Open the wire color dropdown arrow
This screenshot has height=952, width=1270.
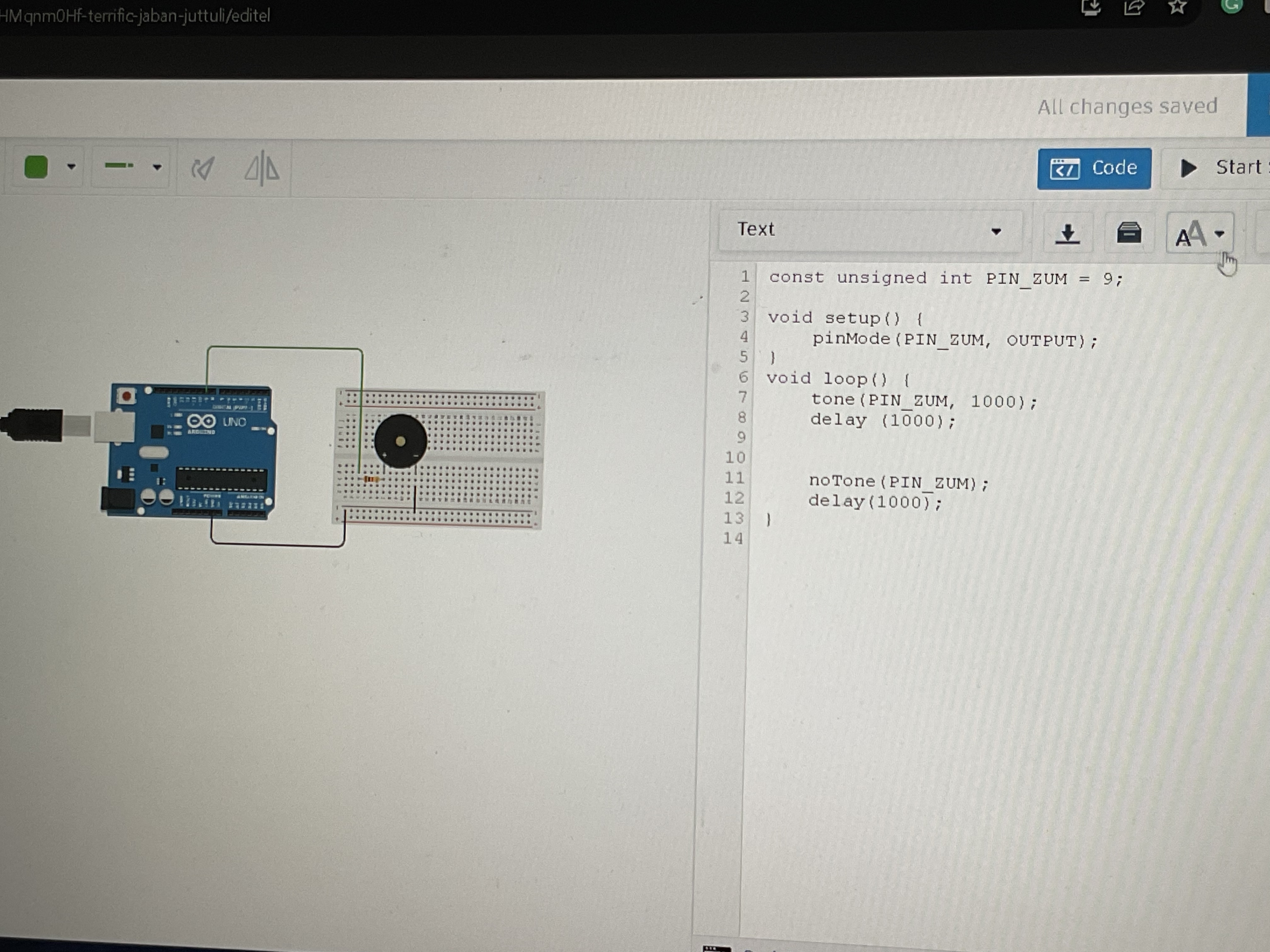(x=71, y=167)
